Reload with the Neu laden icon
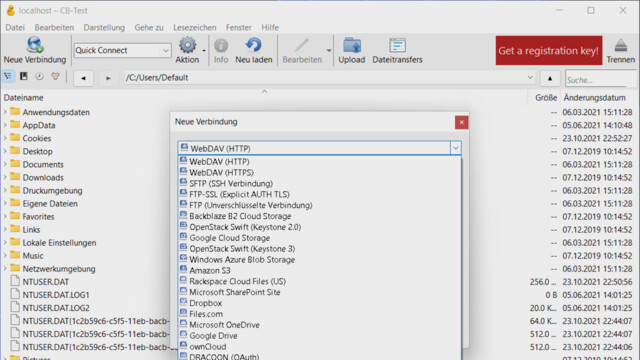 click(253, 45)
